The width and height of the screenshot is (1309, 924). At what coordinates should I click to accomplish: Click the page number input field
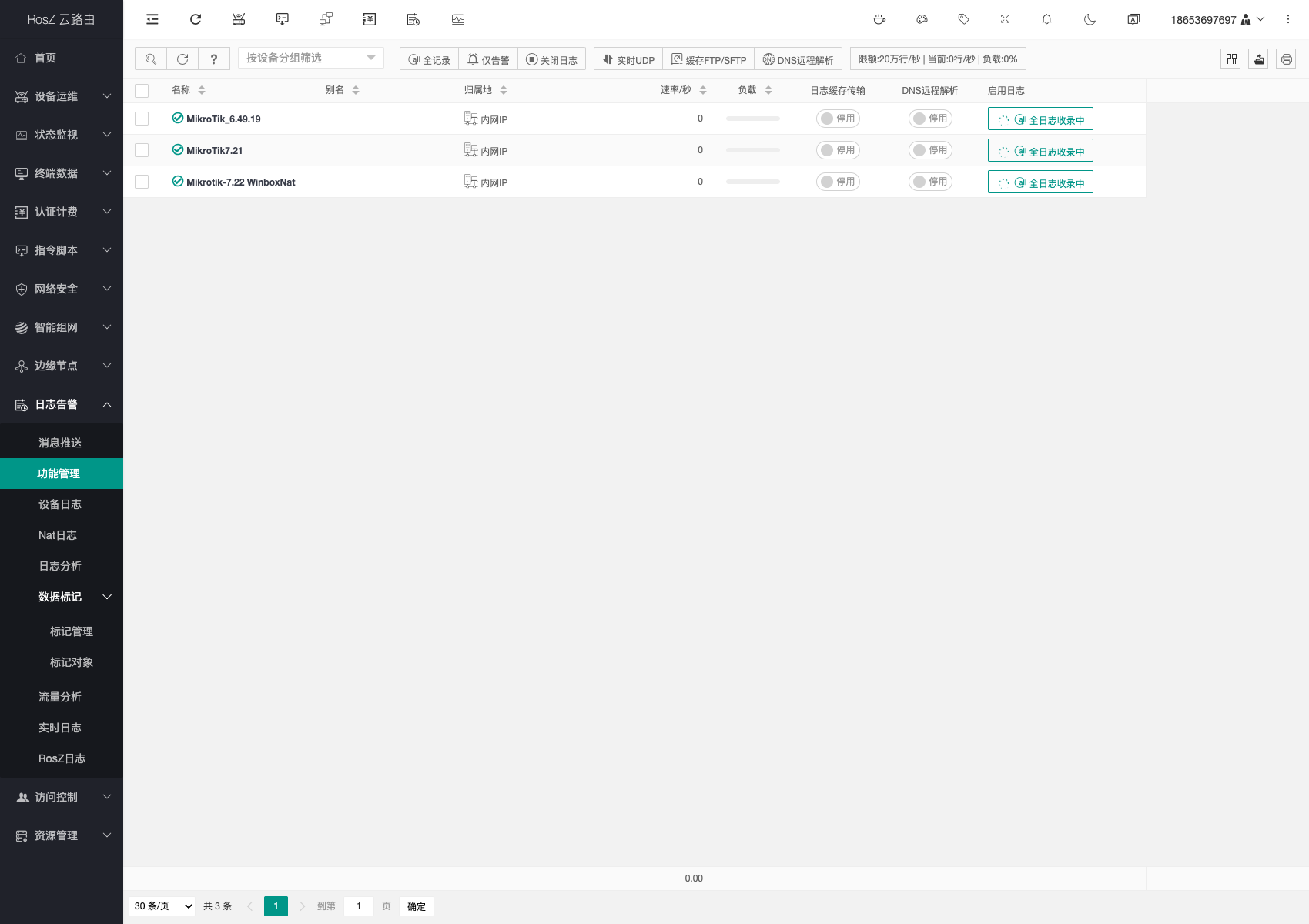click(359, 906)
